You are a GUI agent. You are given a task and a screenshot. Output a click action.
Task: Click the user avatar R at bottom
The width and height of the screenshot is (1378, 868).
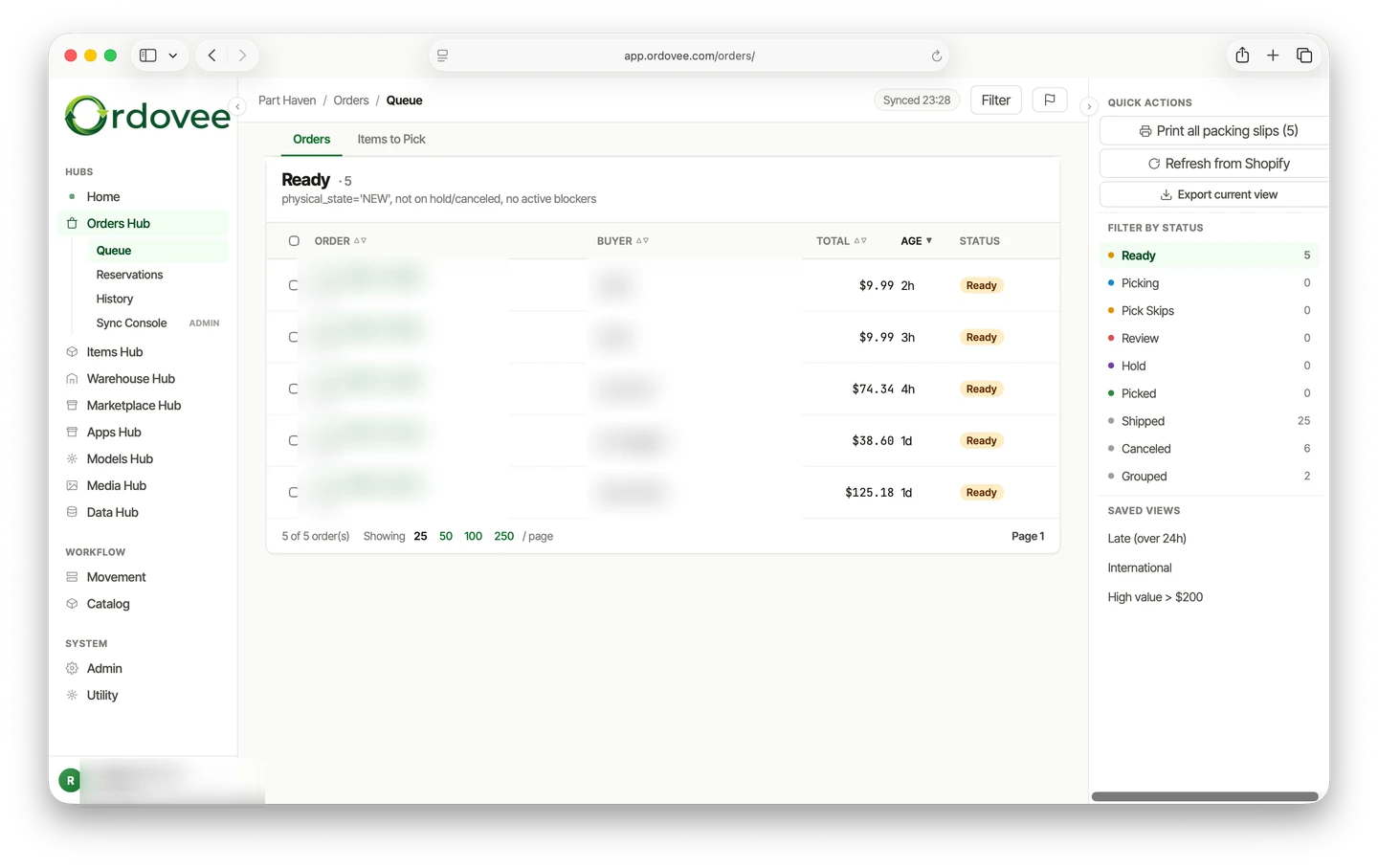pos(70,781)
